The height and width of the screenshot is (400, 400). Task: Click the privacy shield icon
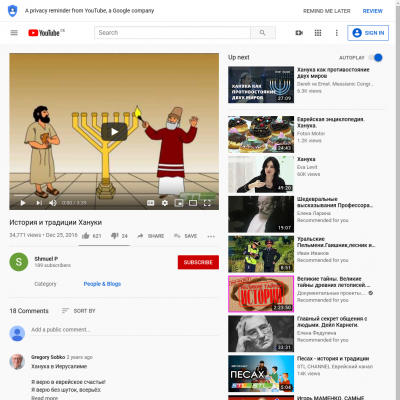[x=12, y=11]
